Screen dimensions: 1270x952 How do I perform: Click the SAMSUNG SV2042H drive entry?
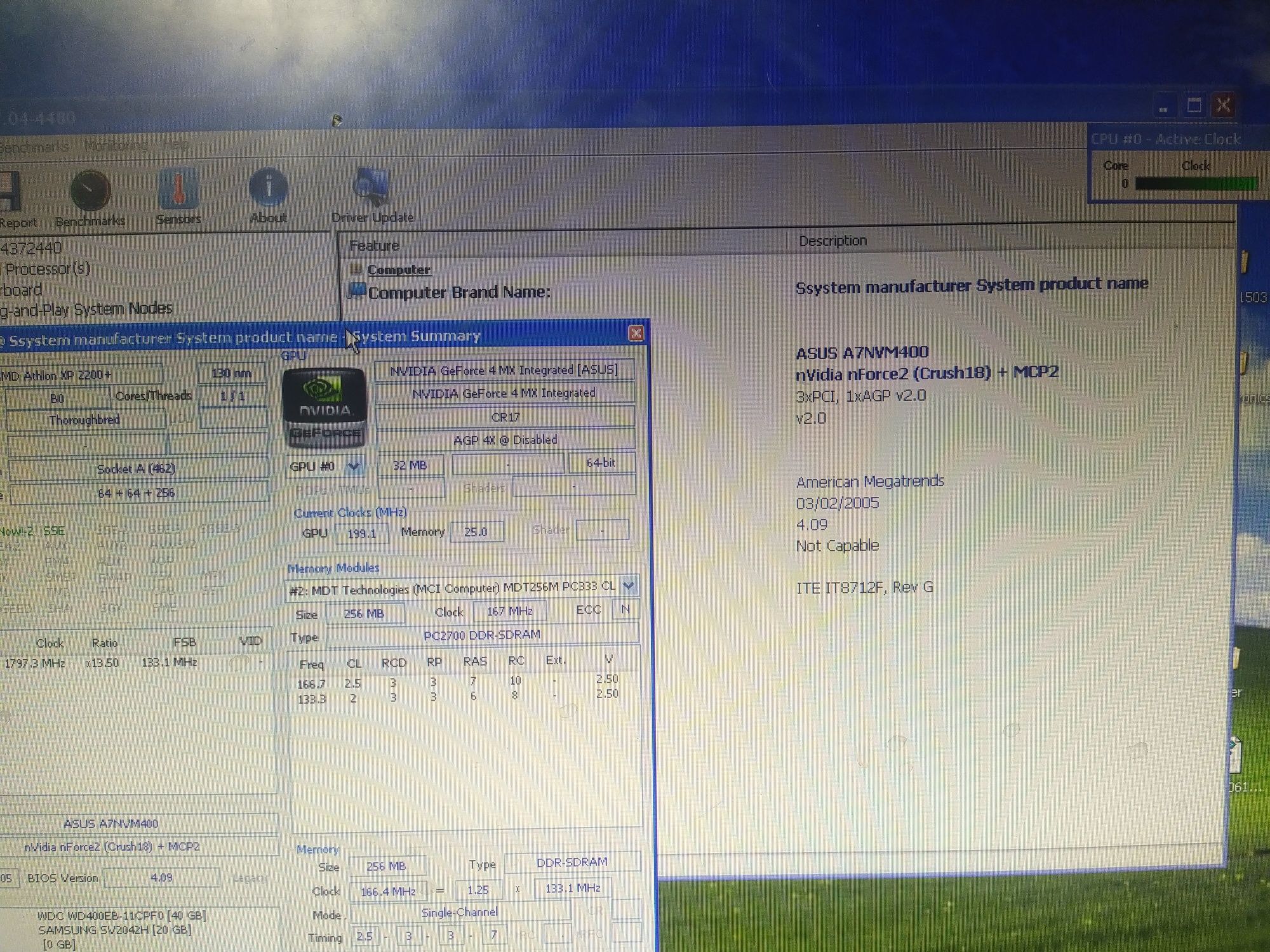(114, 930)
